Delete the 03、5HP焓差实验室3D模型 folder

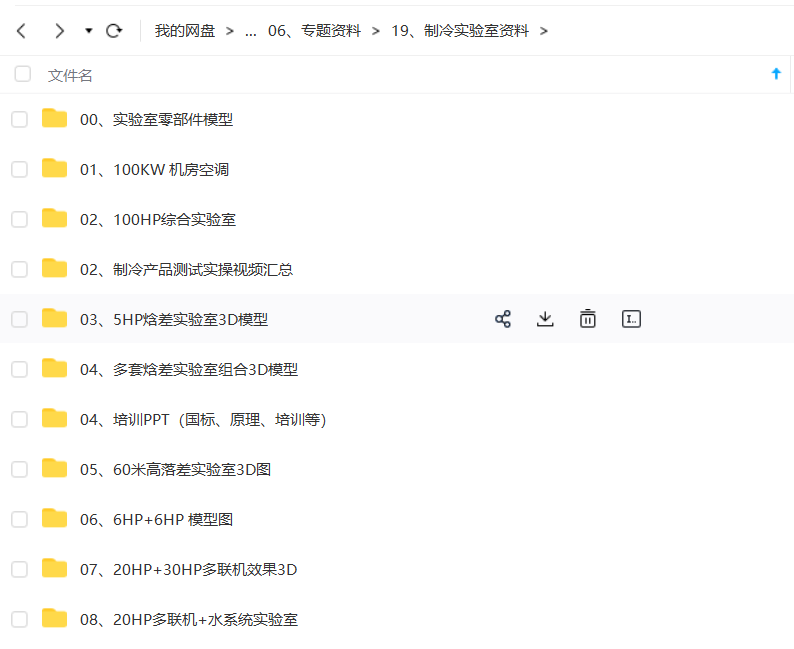pyautogui.click(x=587, y=319)
